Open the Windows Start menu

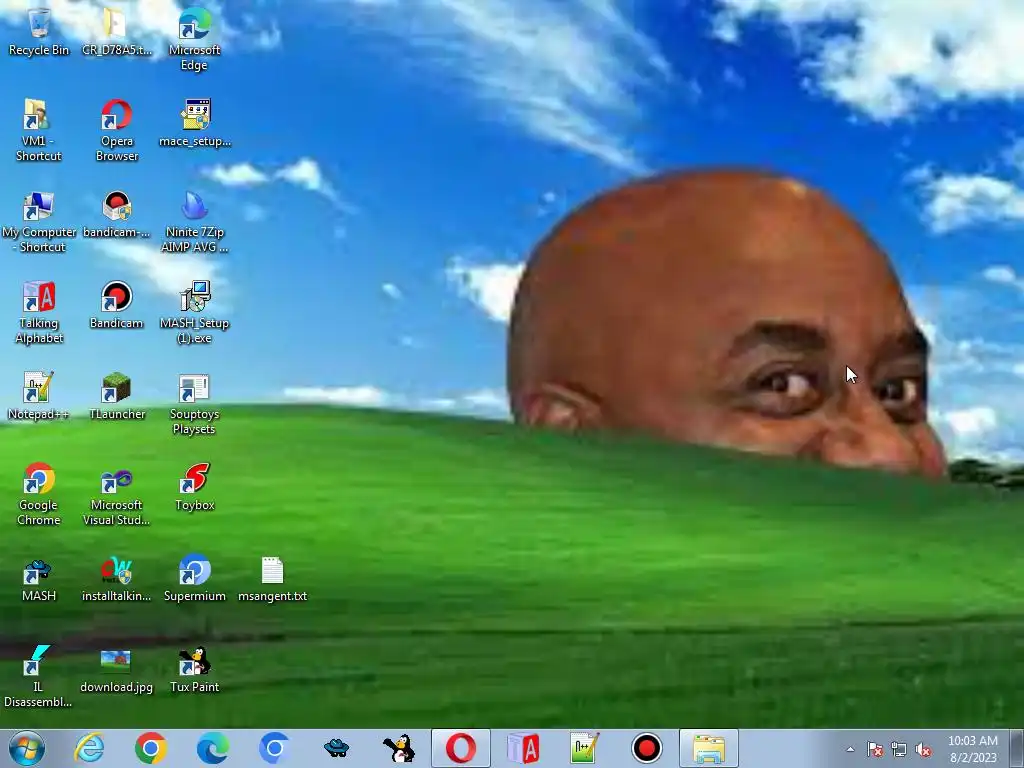[27, 748]
